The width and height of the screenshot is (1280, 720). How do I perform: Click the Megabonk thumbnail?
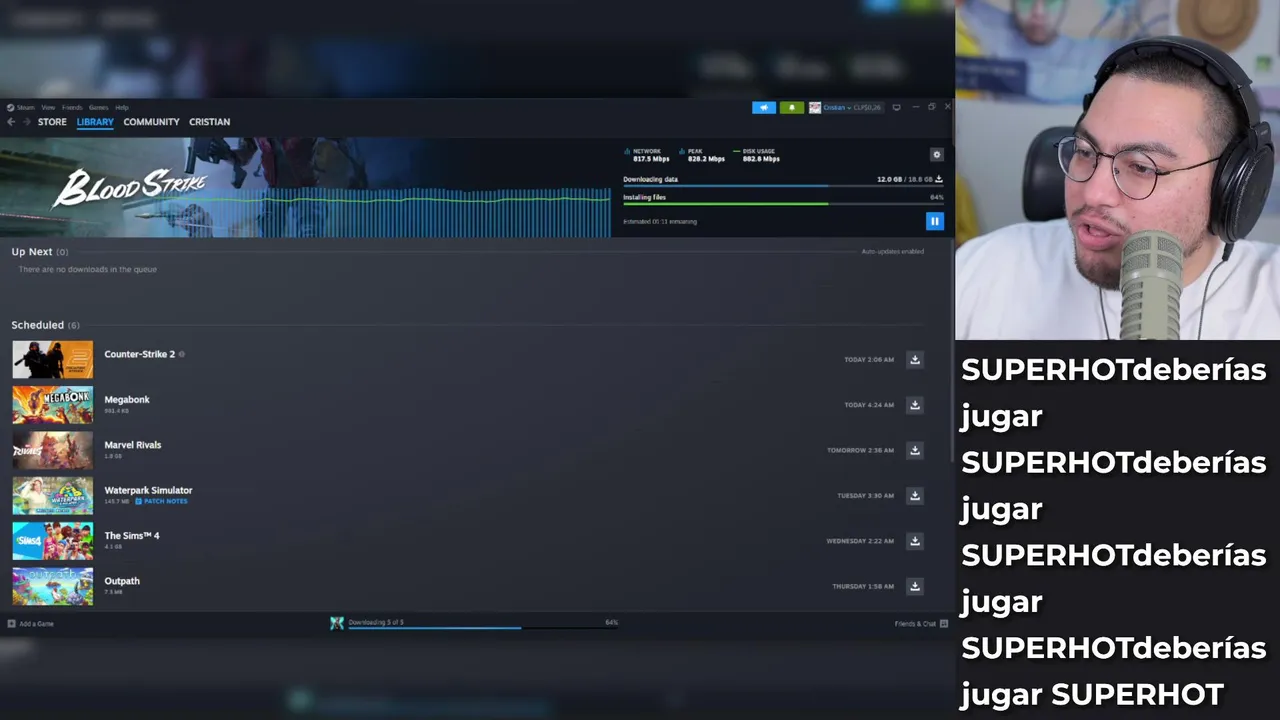52,405
